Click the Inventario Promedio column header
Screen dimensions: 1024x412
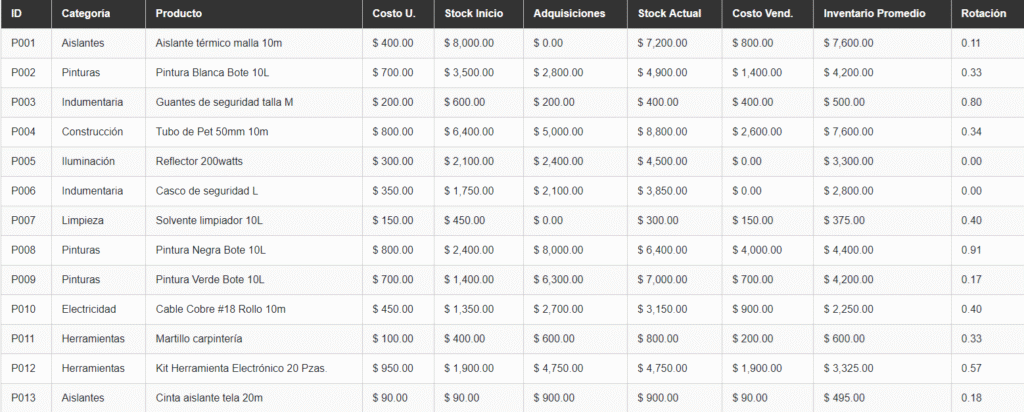(874, 14)
